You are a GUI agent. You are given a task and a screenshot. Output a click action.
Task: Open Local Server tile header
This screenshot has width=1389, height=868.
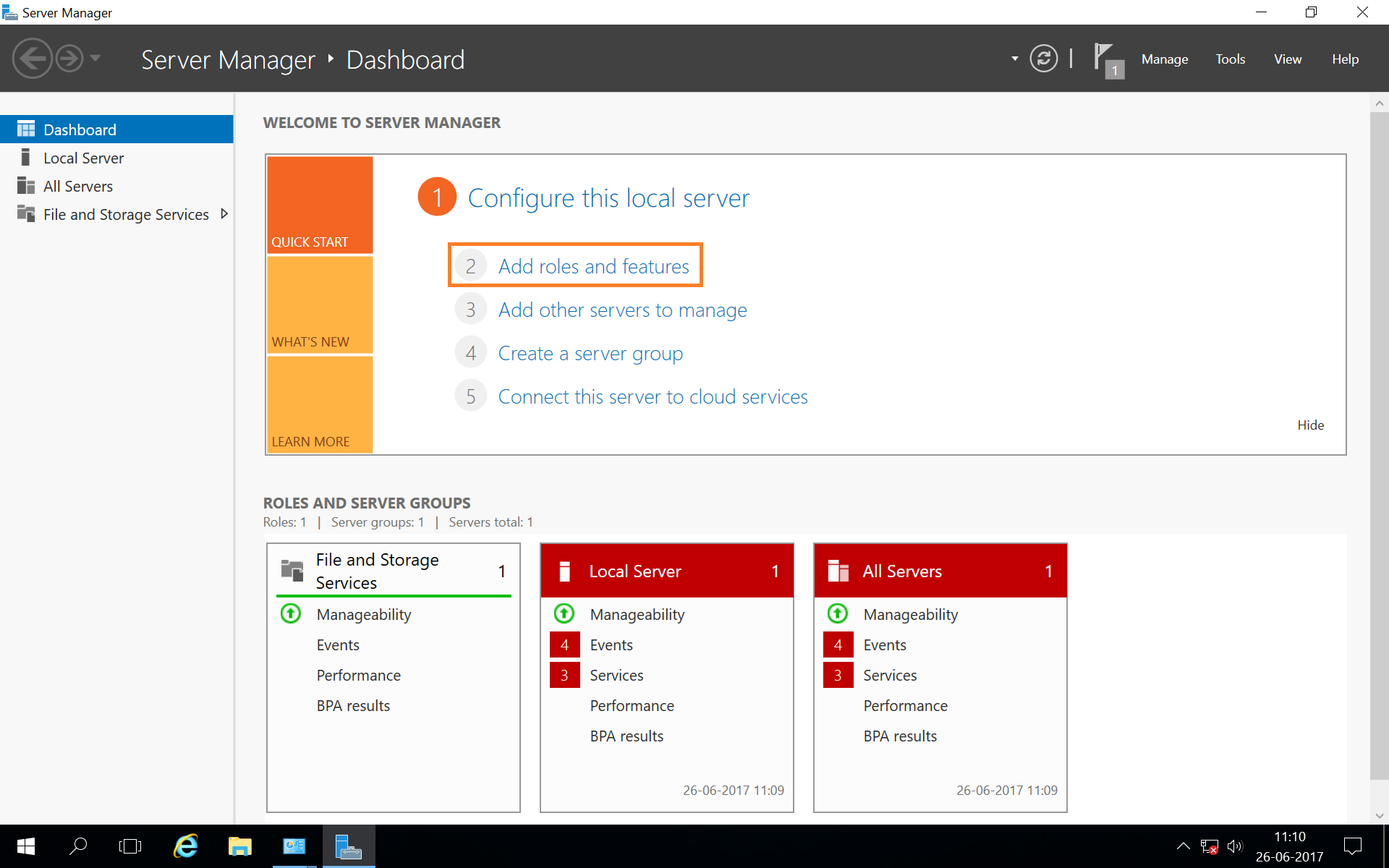pyautogui.click(x=667, y=571)
